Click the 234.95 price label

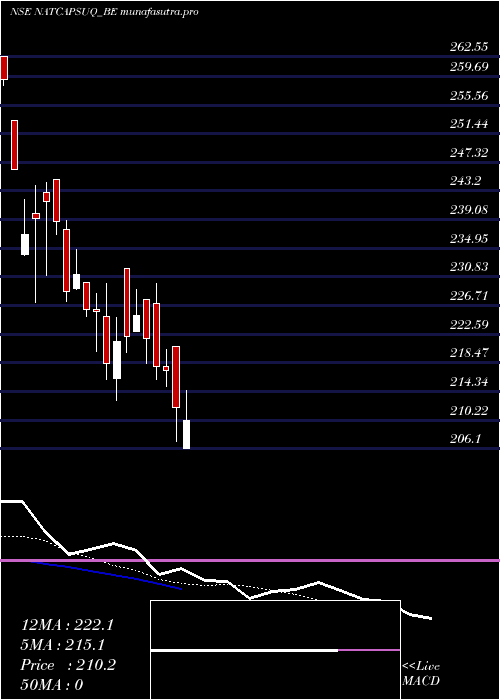pyautogui.click(x=469, y=238)
